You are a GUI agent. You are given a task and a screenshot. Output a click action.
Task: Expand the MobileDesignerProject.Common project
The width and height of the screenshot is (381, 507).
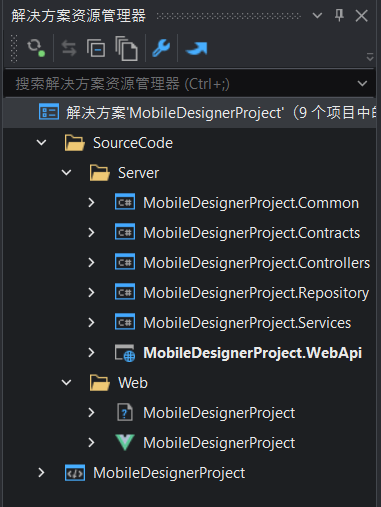click(x=91, y=203)
